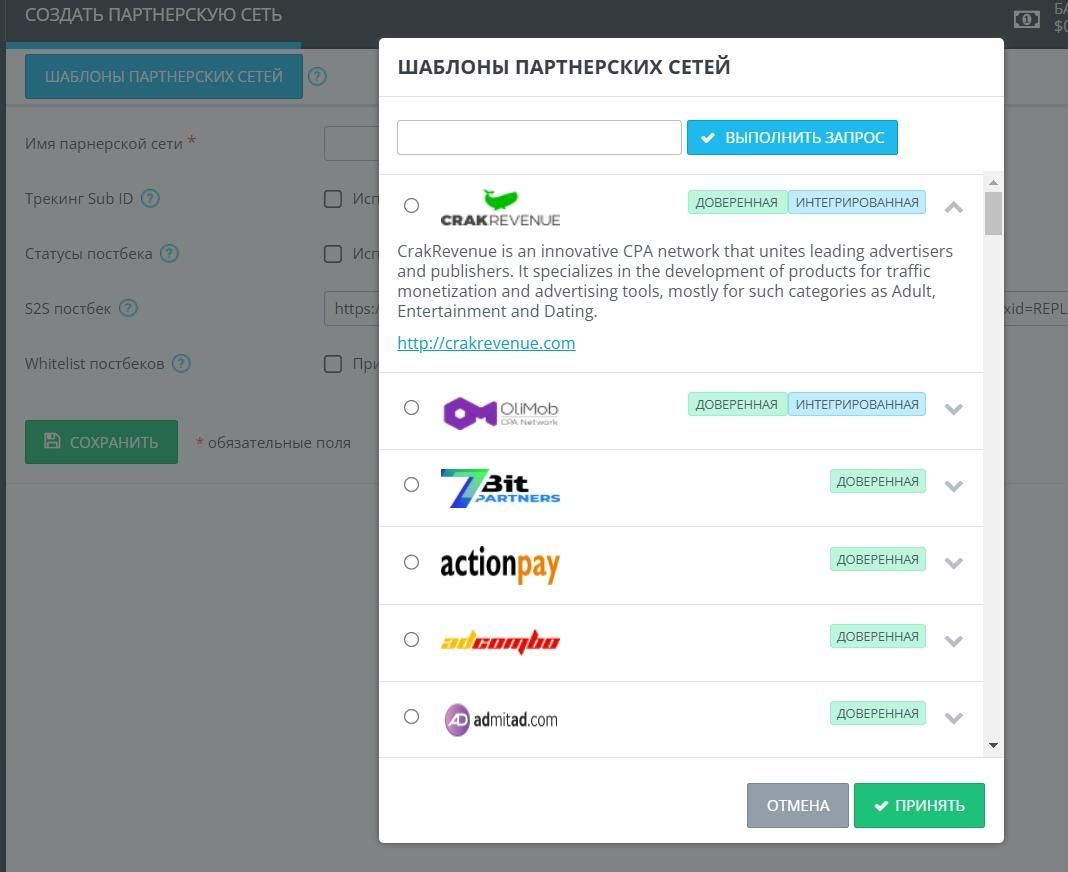The height and width of the screenshot is (872, 1068).
Task: Click the Имя парнерской сети label
Action: (104, 144)
